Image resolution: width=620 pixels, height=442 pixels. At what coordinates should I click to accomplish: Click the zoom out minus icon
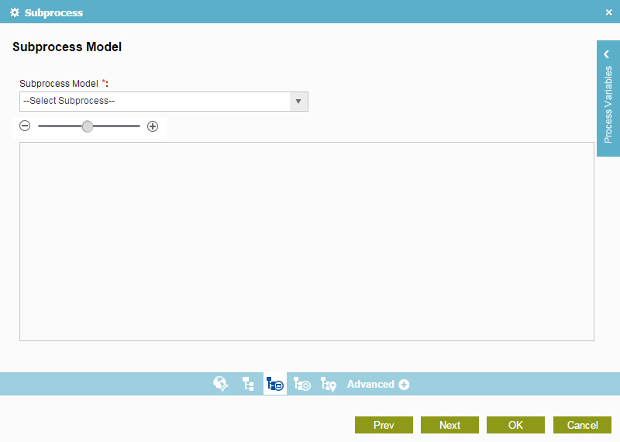[25, 126]
